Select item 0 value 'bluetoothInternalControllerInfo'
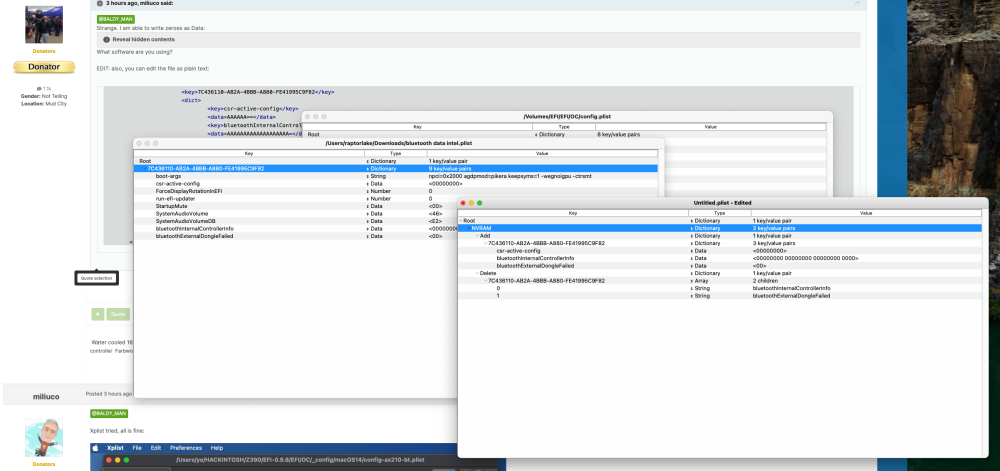Image resolution: width=1000 pixels, height=471 pixels. [x=791, y=288]
